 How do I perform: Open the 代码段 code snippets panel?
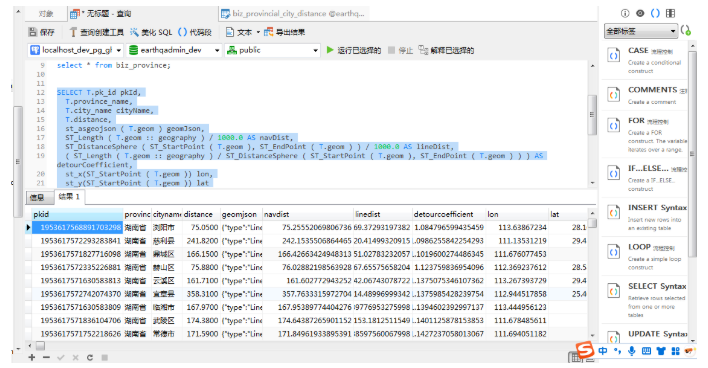coord(195,32)
